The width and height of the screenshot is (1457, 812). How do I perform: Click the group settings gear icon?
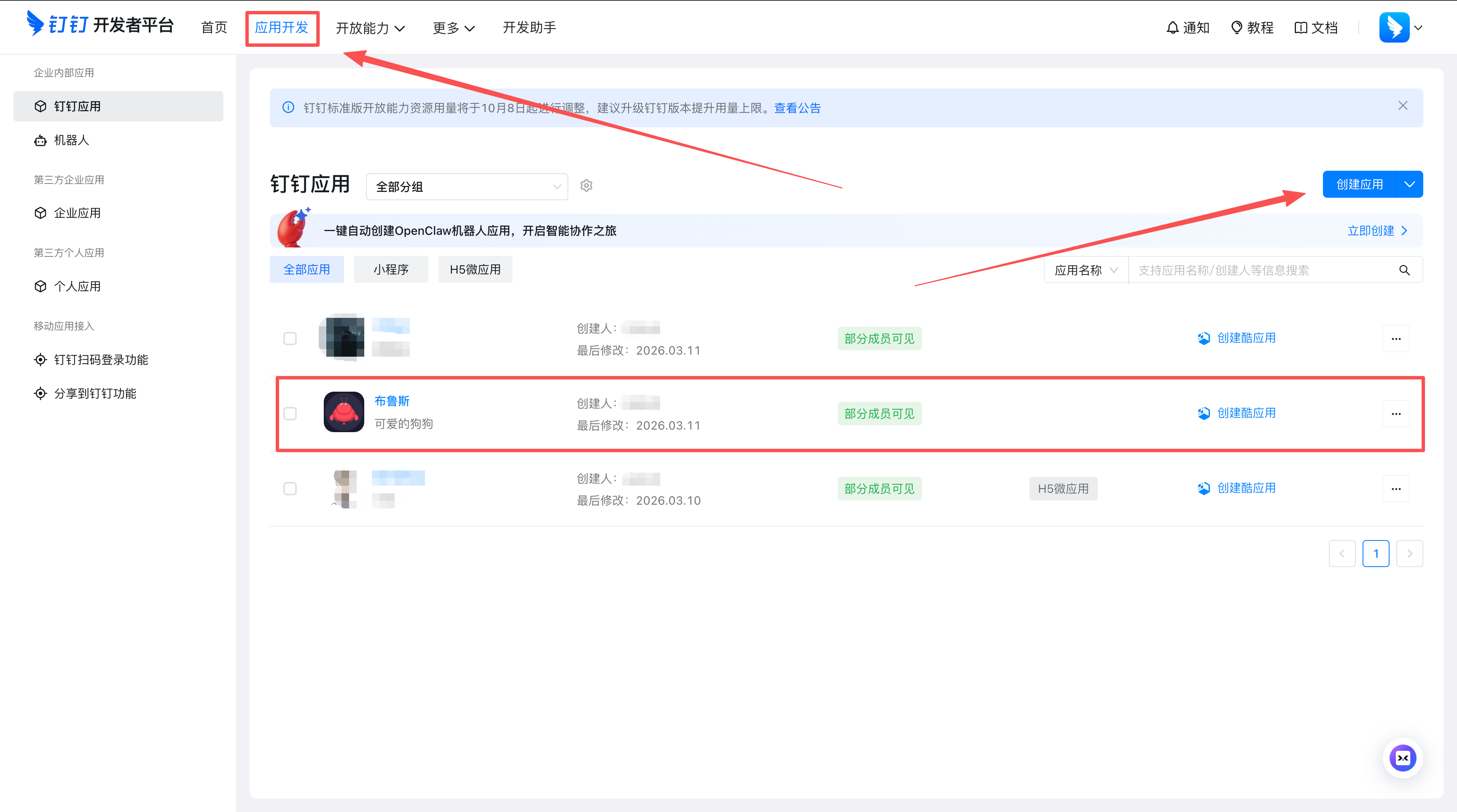586,186
